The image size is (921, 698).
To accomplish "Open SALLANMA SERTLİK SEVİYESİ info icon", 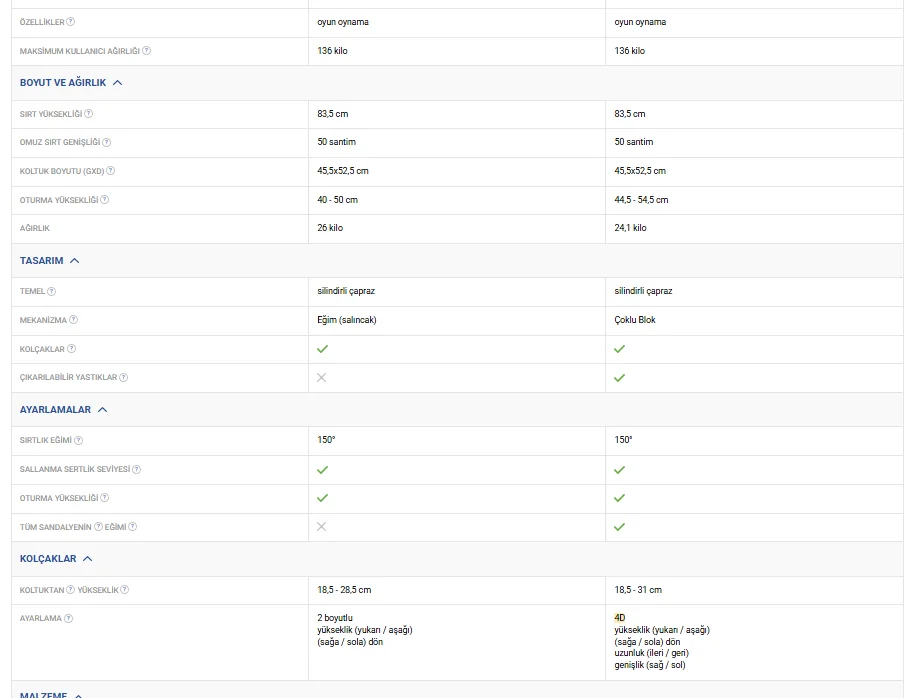I will (x=137, y=470).
